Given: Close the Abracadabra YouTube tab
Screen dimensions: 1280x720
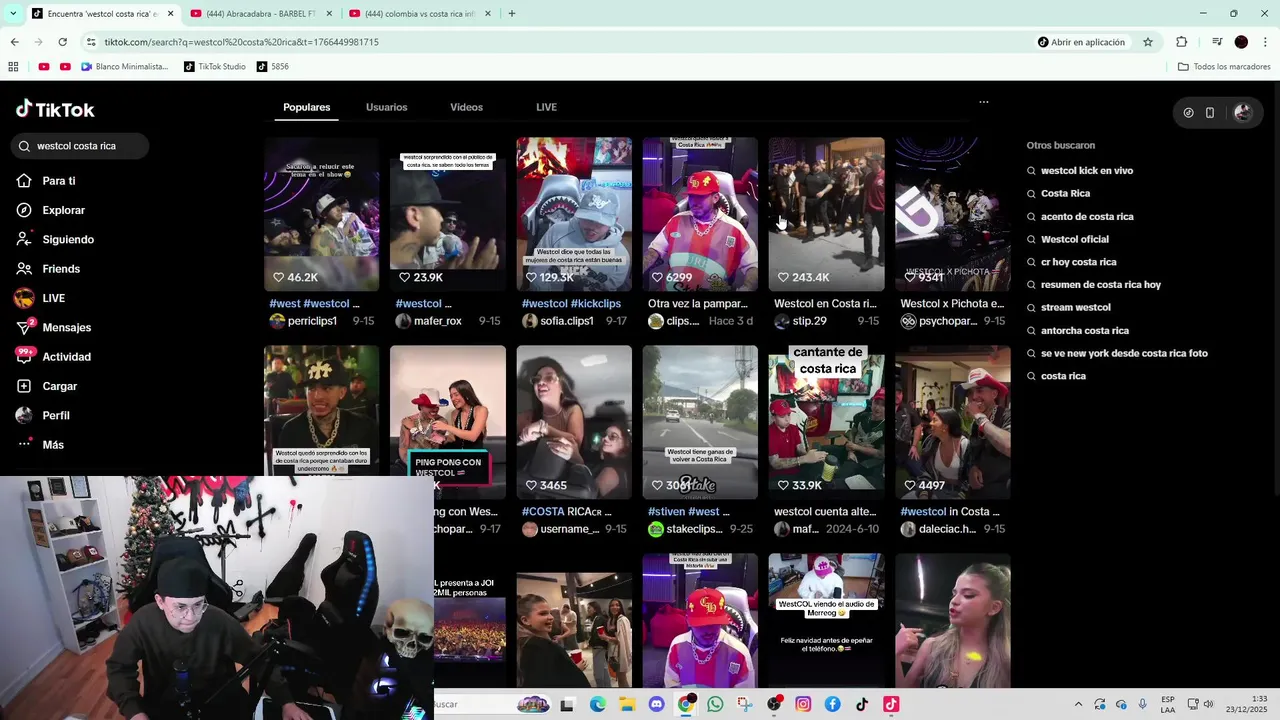Looking at the screenshot, I should click(330, 14).
